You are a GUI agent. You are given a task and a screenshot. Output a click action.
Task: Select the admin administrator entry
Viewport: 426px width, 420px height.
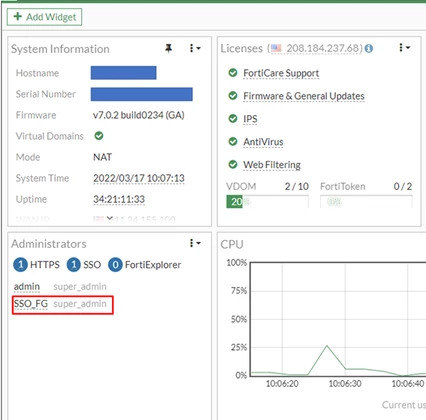[x=27, y=287]
